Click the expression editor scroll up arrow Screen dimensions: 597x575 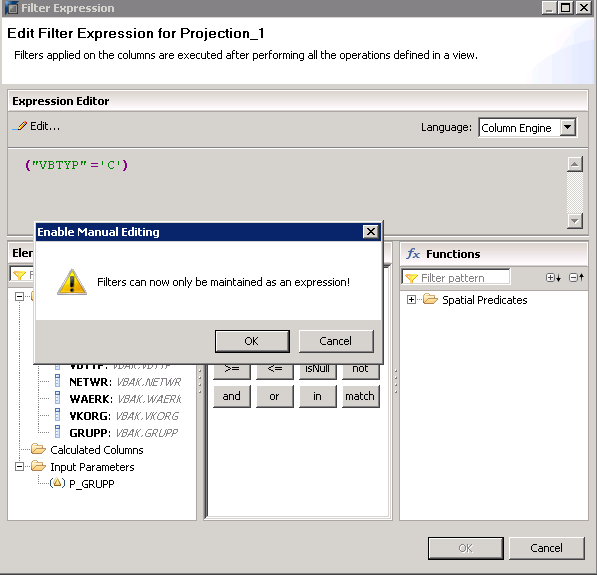coord(575,165)
